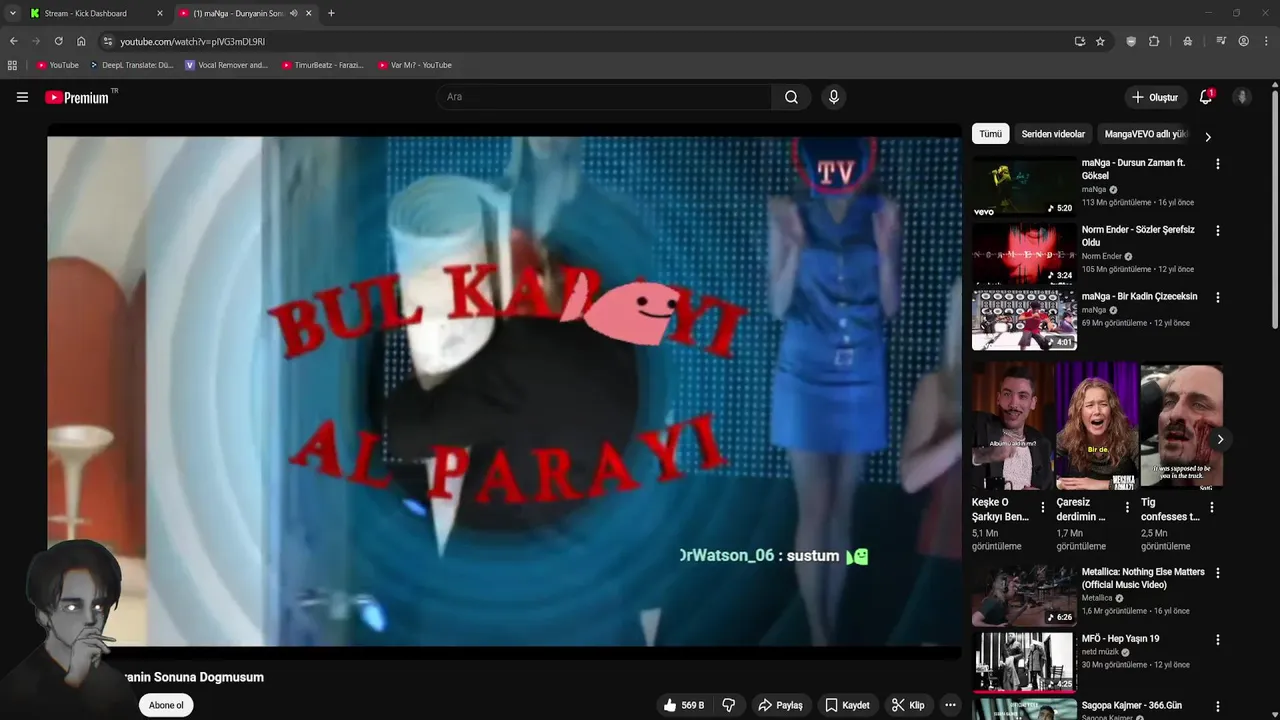Open Keşke O Şarkıyı Ben short
Image resolution: width=1280 pixels, height=720 pixels.
pos(1012,426)
